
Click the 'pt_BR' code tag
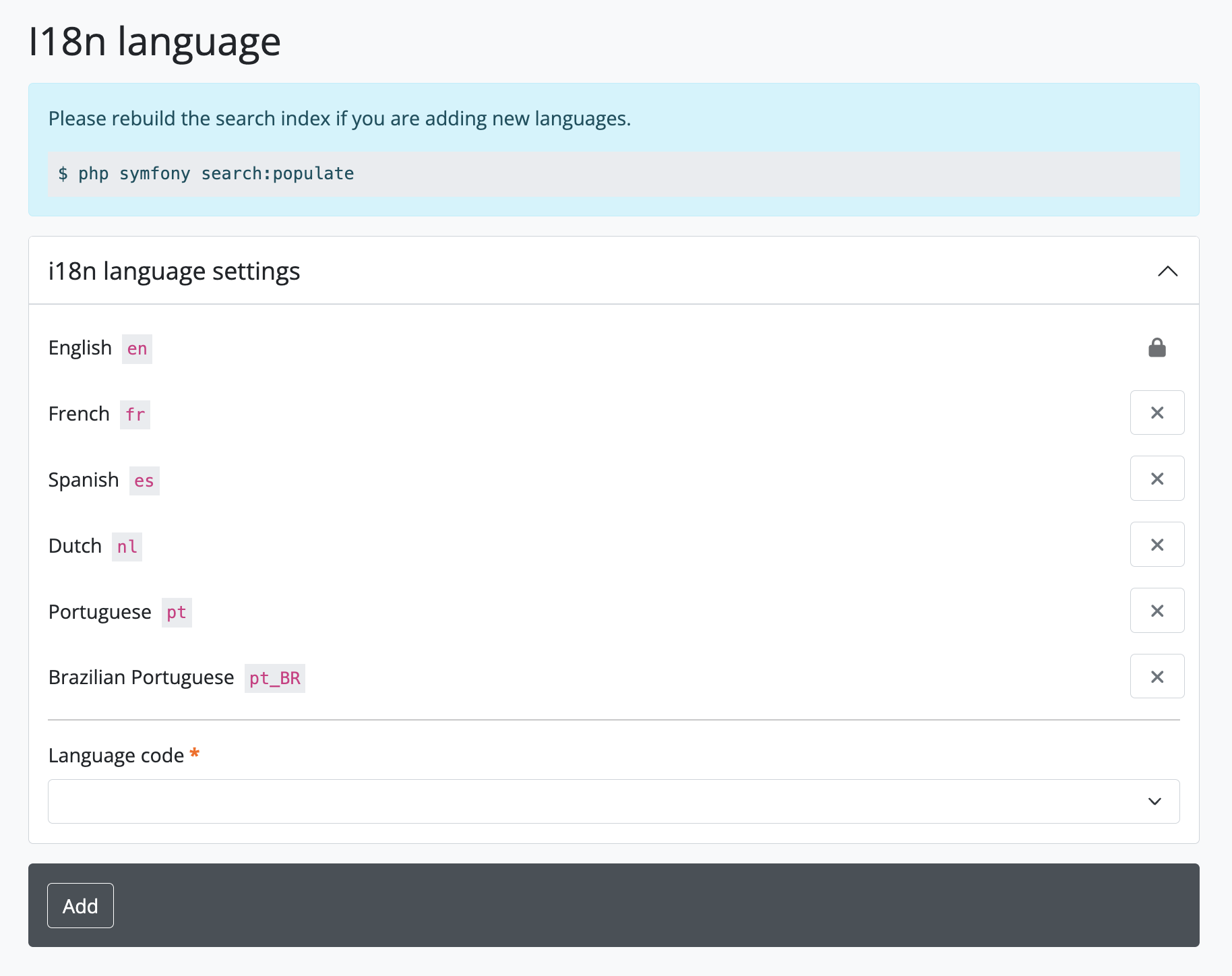tap(274, 679)
